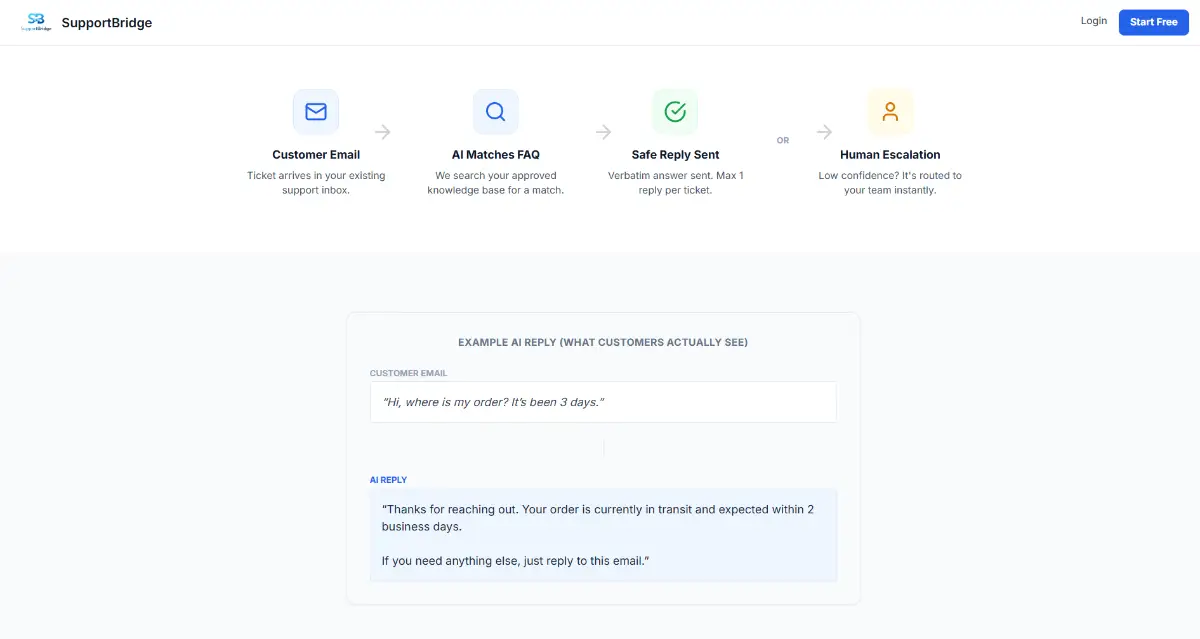Click the "Ticket arrives in your existing support inbox" text
This screenshot has width=1200, height=639.
316,183
